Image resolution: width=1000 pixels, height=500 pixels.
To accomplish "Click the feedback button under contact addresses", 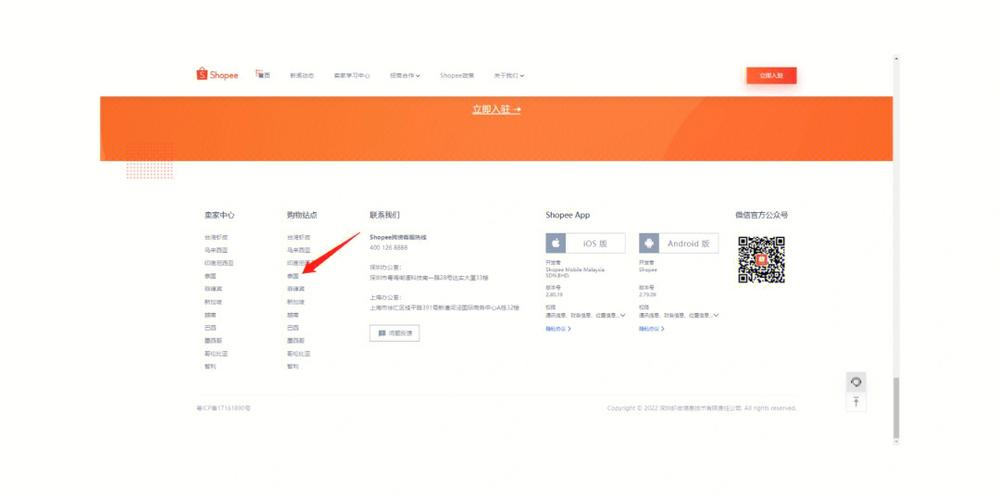I will pyautogui.click(x=394, y=333).
